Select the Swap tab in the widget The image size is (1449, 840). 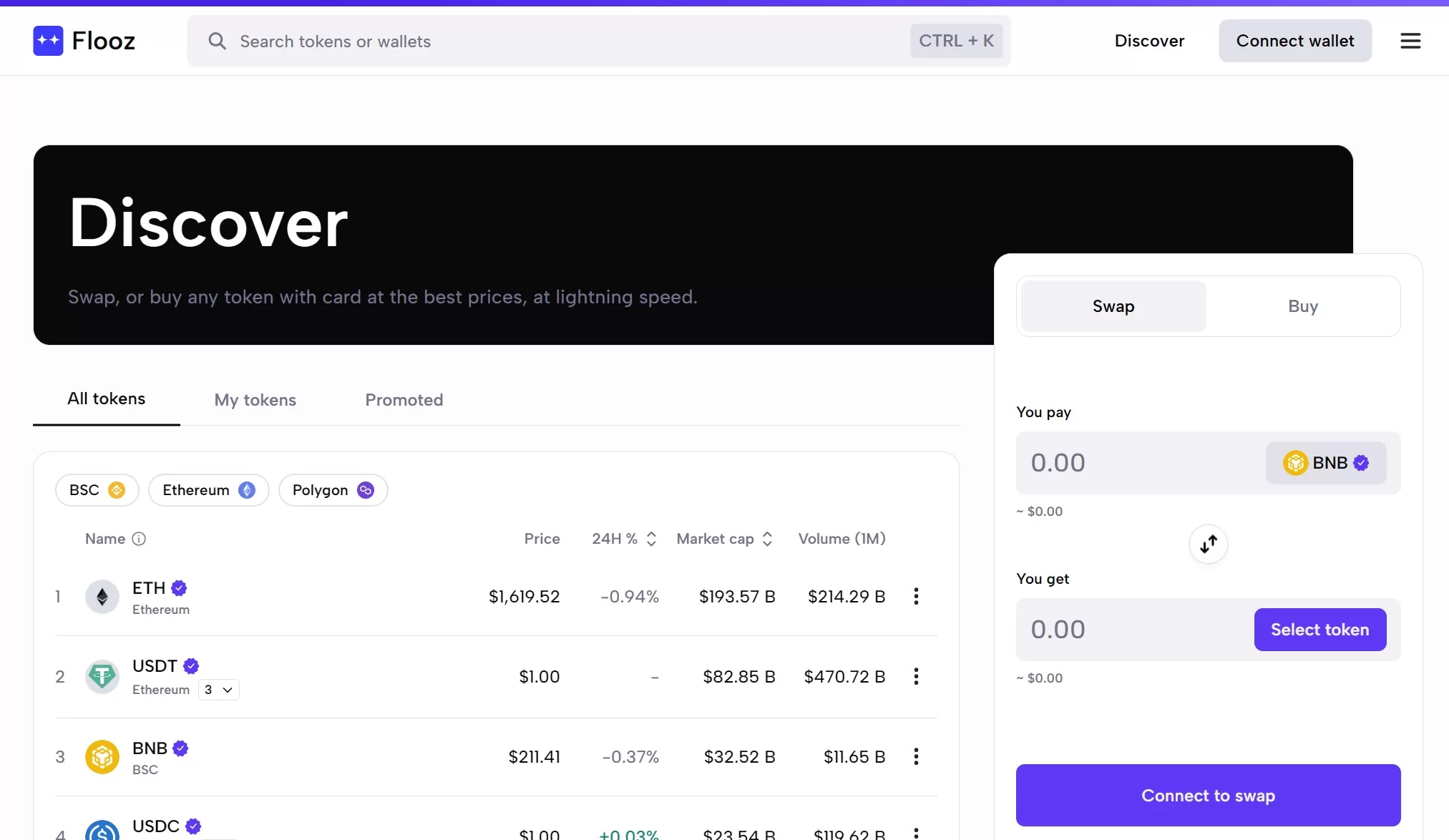[1113, 306]
